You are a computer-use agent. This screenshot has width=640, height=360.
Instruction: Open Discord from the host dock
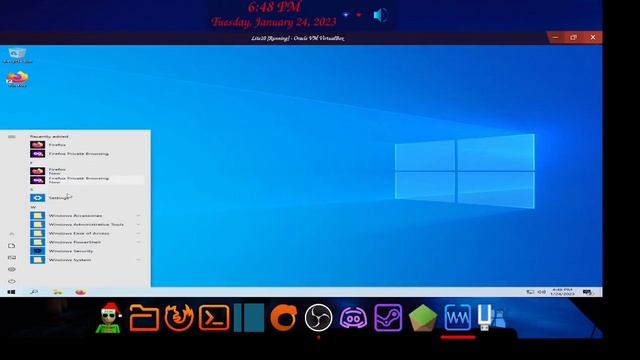[353, 318]
